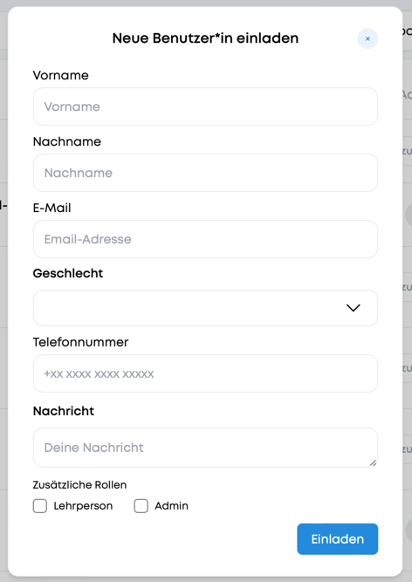Image resolution: width=412 pixels, height=582 pixels.
Task: Open the Geschlecht selection dropdown
Action: pyautogui.click(x=205, y=308)
